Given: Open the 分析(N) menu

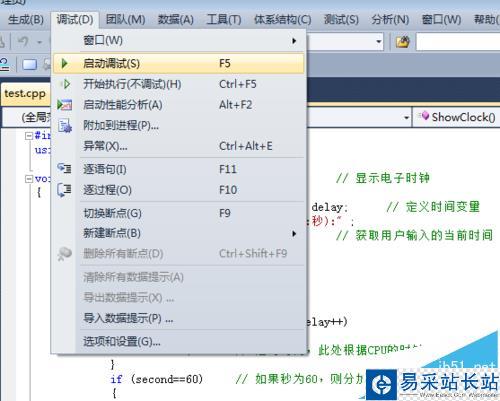Looking at the screenshot, I should pos(390,19).
